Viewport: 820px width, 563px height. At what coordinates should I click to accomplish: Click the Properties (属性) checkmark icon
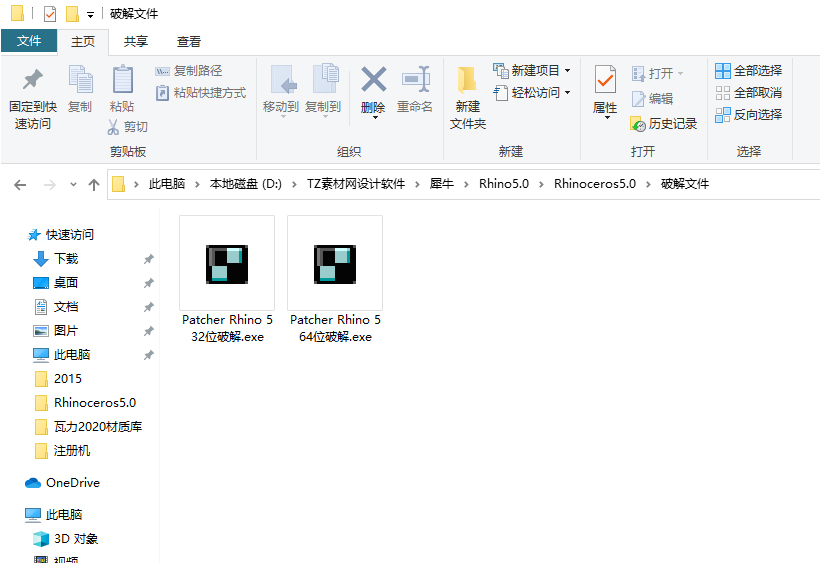pyautogui.click(x=605, y=79)
